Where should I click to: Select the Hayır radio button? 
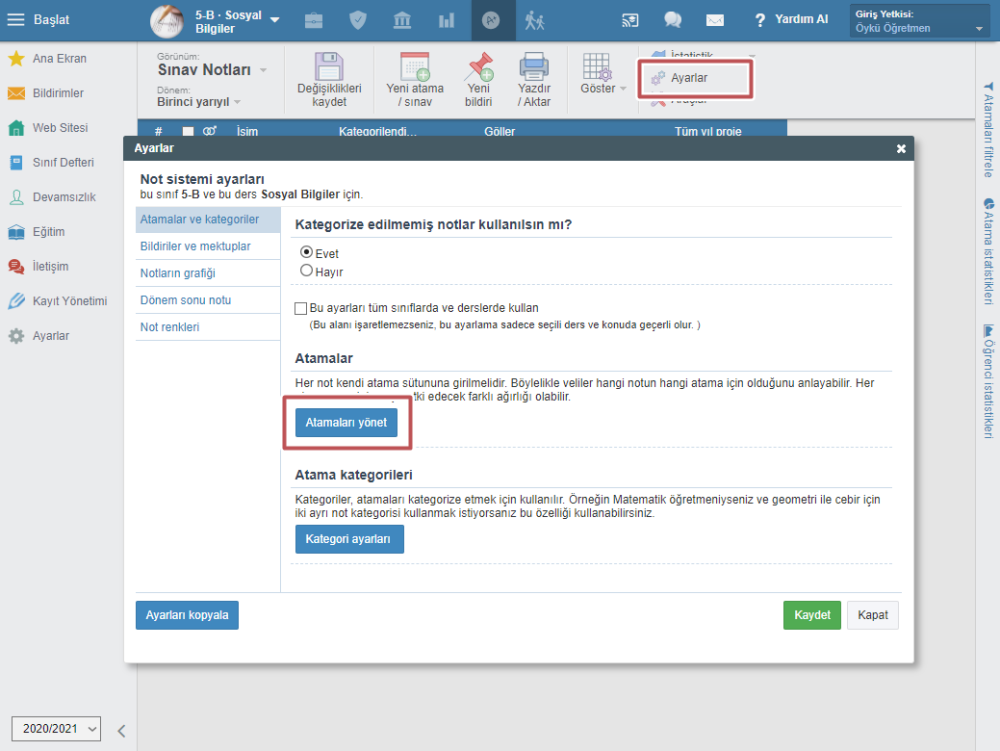pos(307,271)
